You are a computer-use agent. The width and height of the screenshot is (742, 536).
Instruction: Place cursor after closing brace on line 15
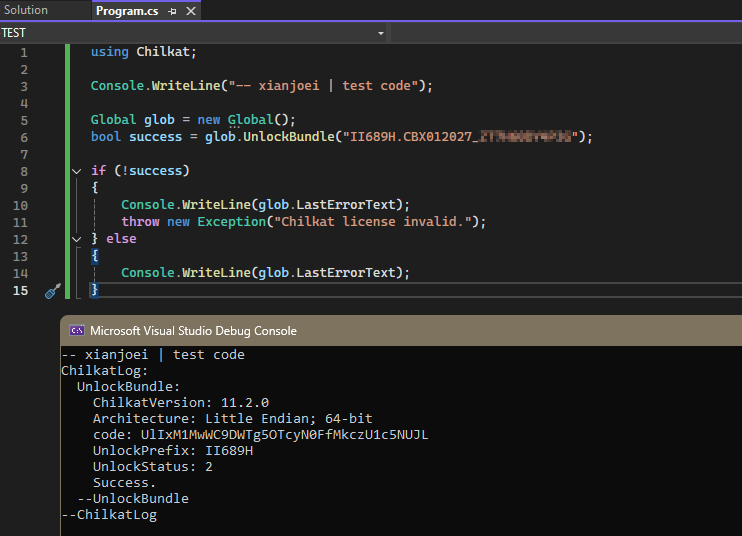click(98, 290)
